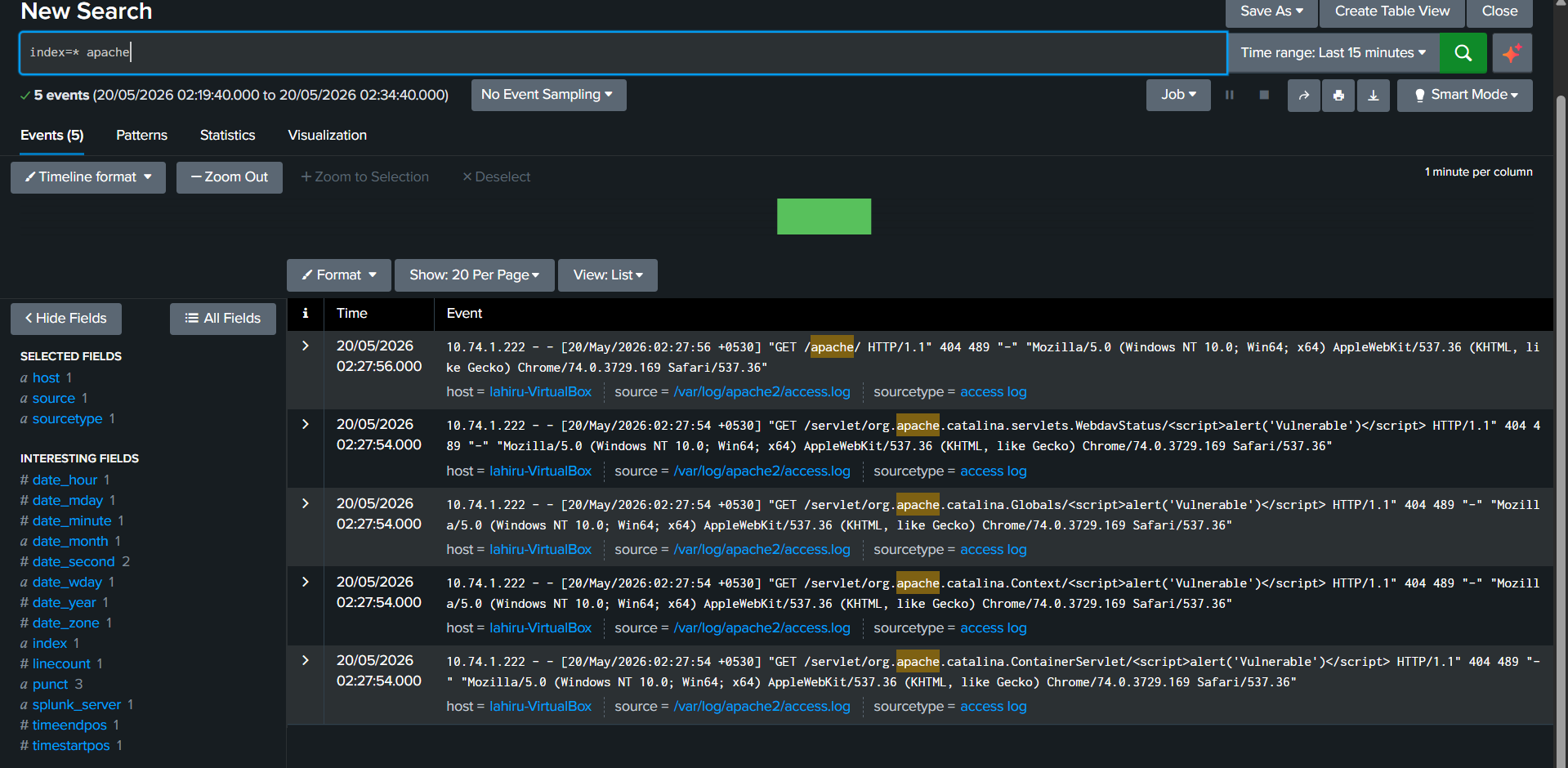This screenshot has width=1568, height=768.
Task: Expand the ContainerServlet event row chevron
Action: pyautogui.click(x=305, y=660)
